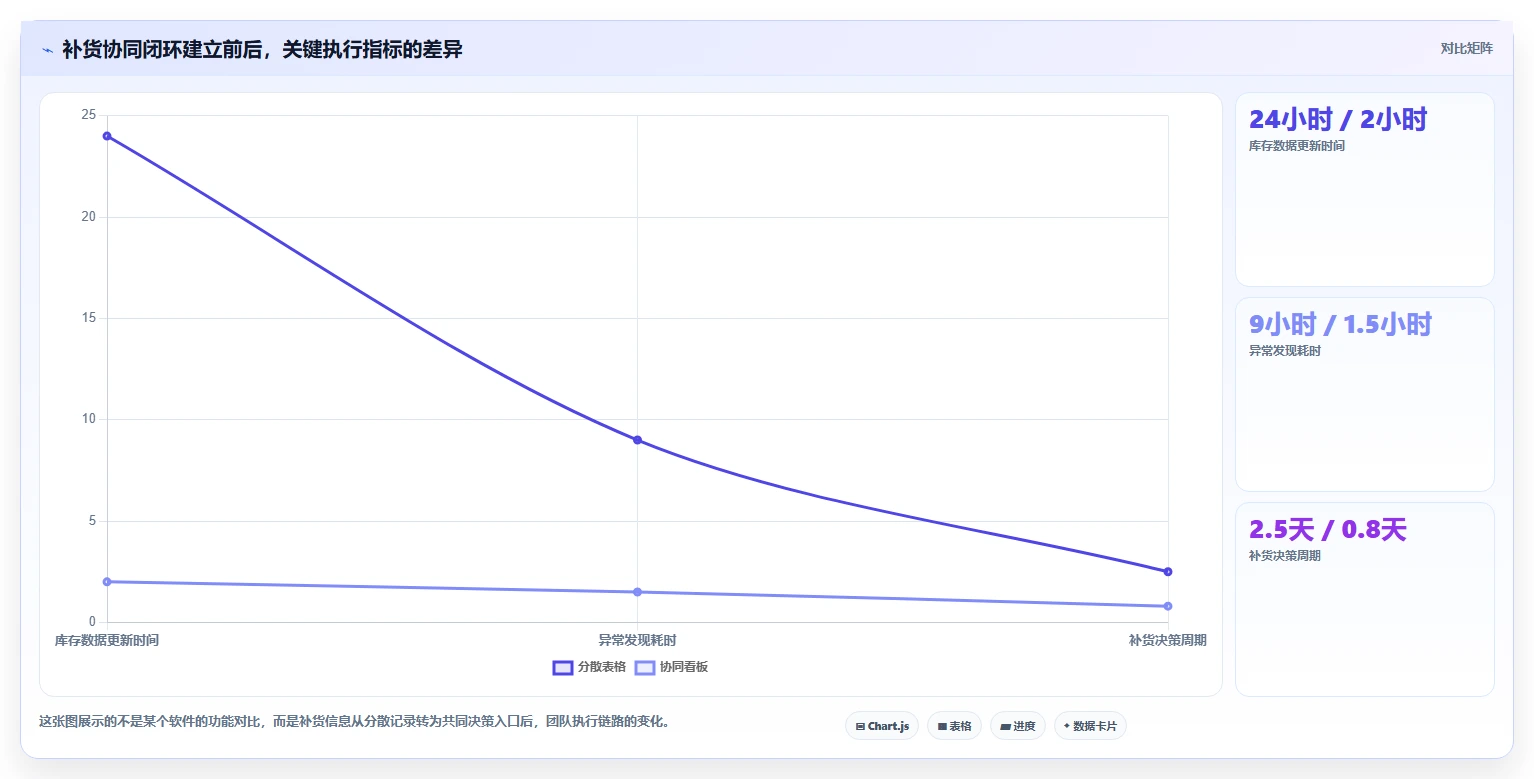Image resolution: width=1534 pixels, height=779 pixels.
Task: Click the caption starting 这张图展示的不是
Action: (x=354, y=721)
